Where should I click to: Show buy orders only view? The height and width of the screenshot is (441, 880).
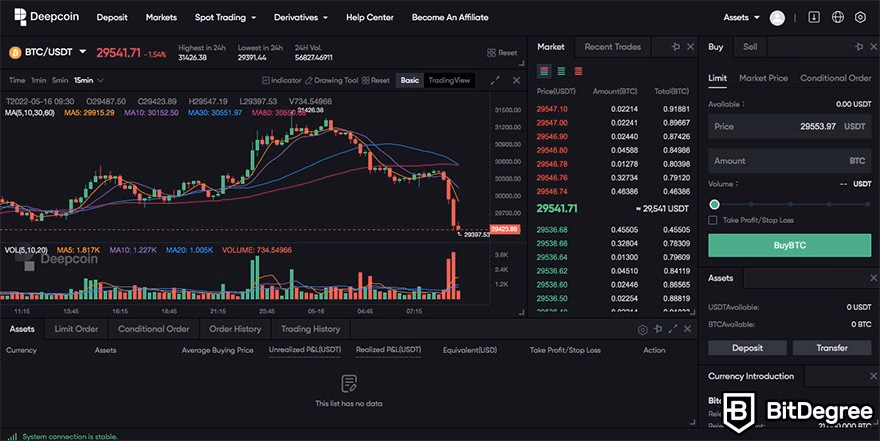(561, 71)
